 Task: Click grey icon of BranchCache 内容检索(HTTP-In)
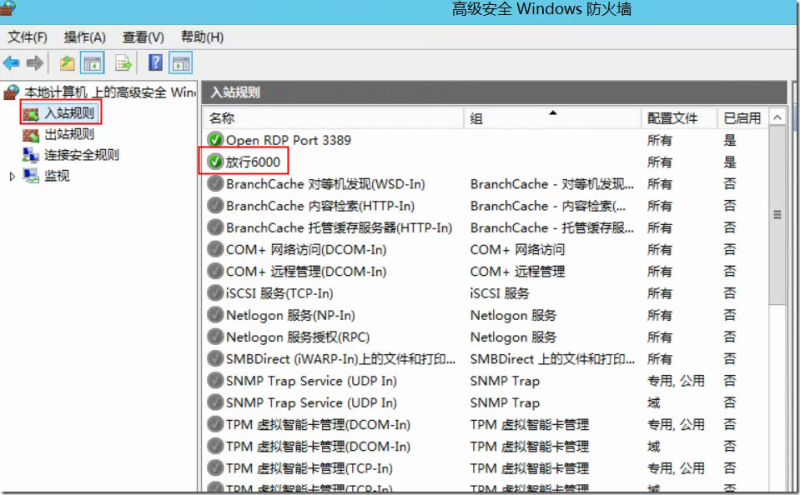pyautogui.click(x=215, y=205)
